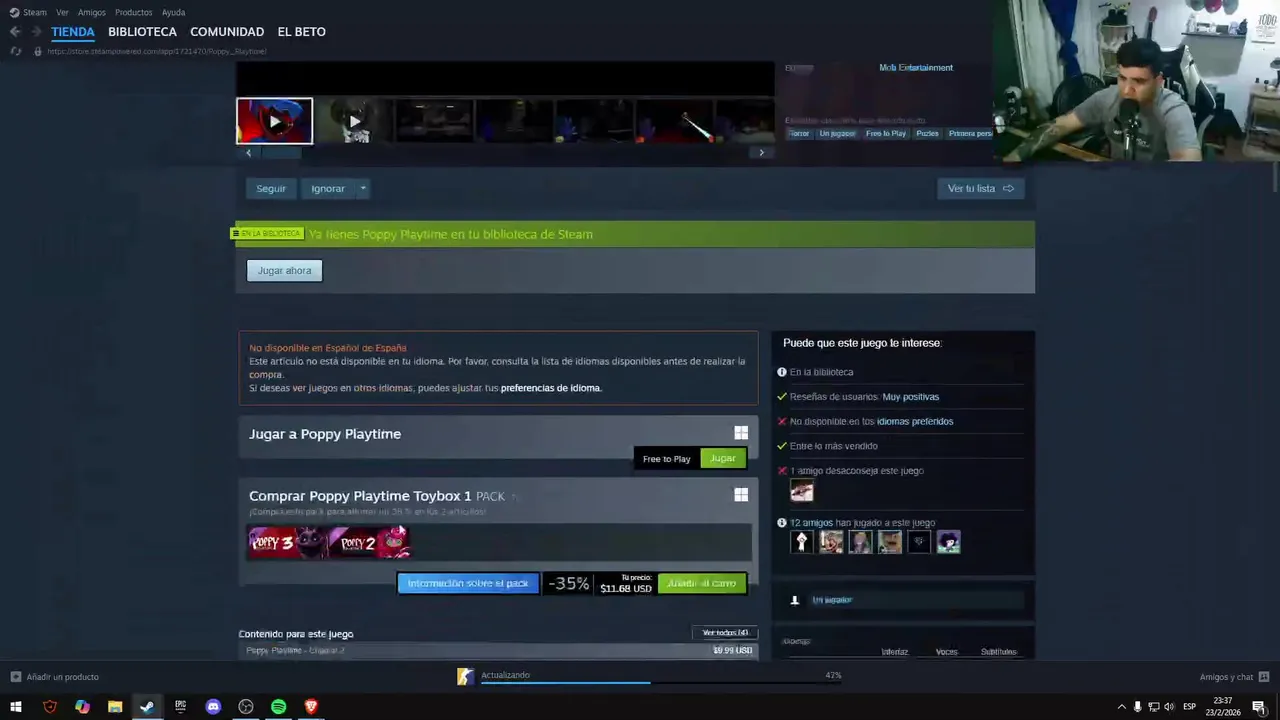The image size is (1280, 720).
Task: Click the green Jugar button for Poppy Playtime
Action: click(723, 459)
